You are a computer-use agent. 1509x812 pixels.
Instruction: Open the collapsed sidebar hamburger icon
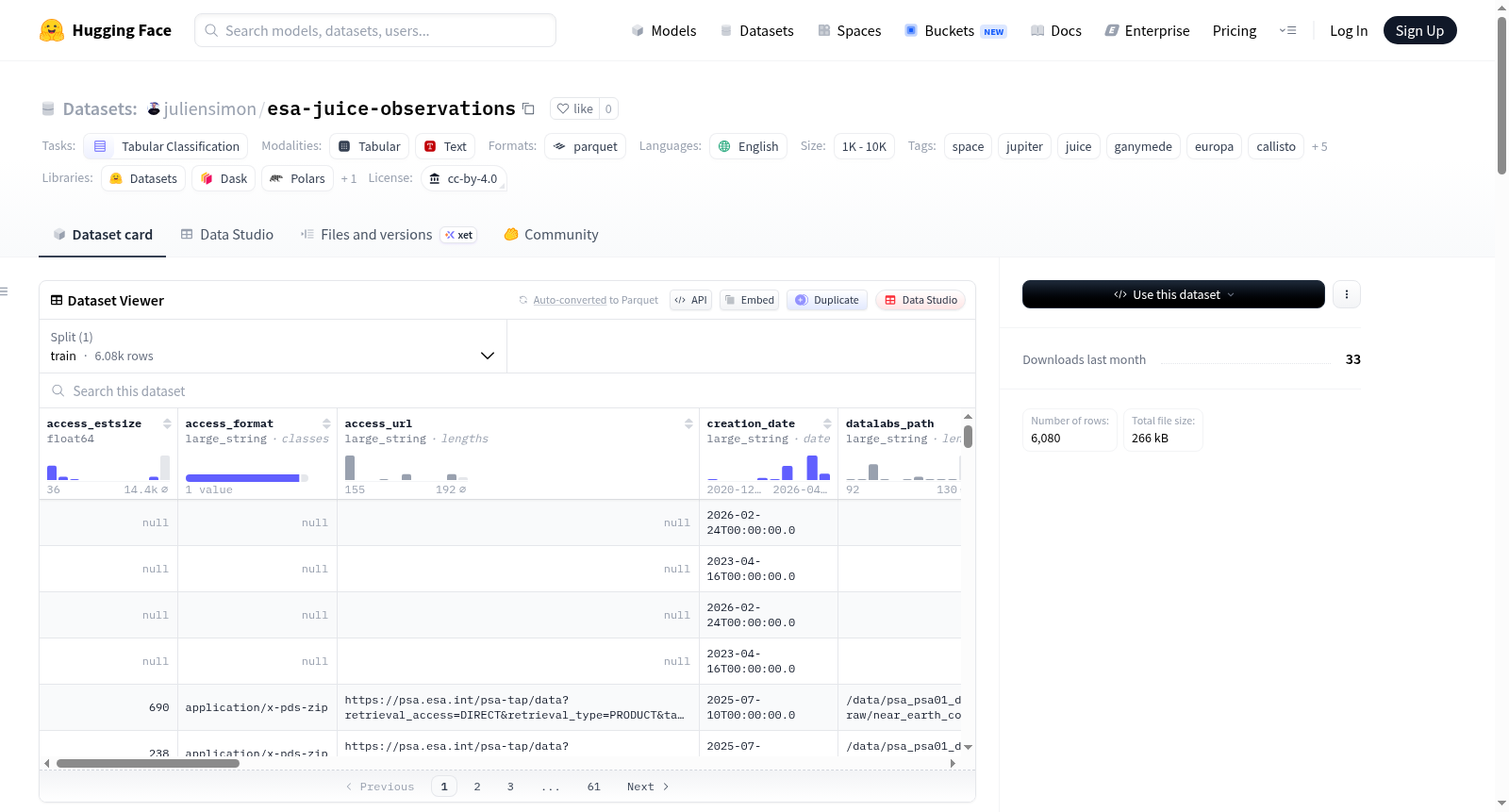point(4,291)
